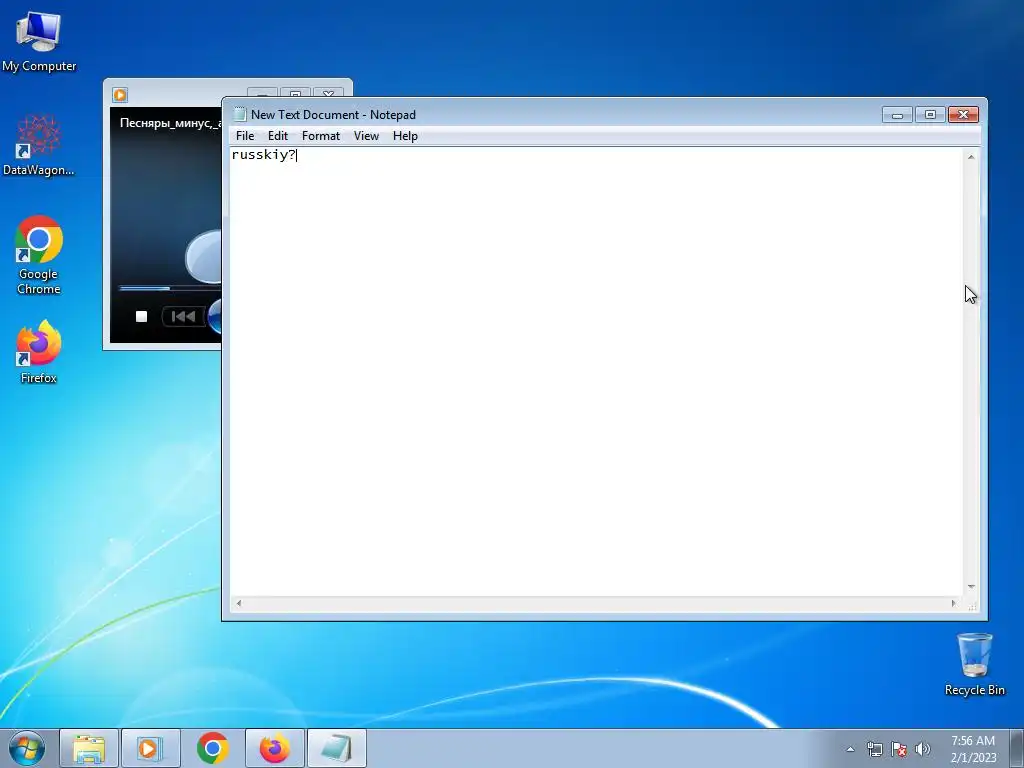Open the Windows Start menu
This screenshot has height=768, width=1024.
tap(27, 748)
